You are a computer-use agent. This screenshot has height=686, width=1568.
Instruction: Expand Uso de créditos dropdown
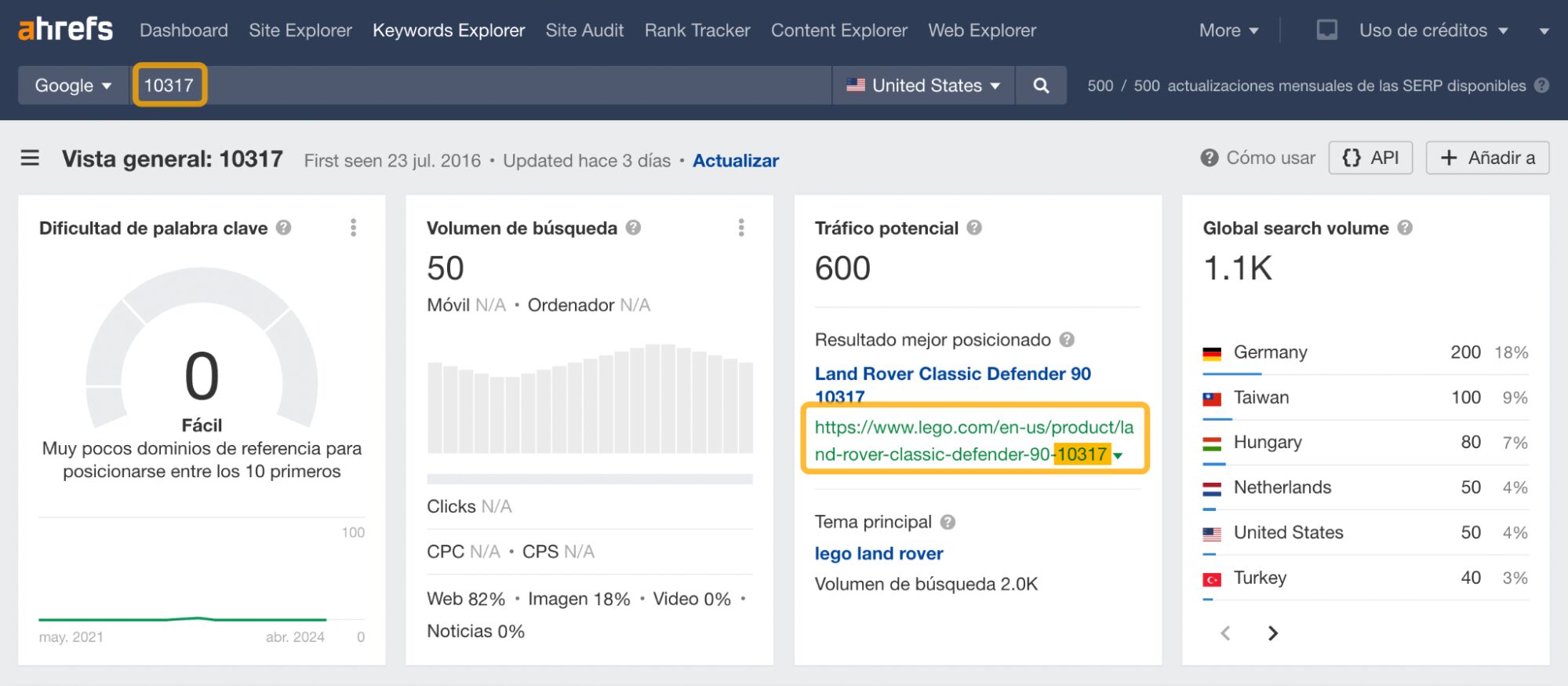pyautogui.click(x=1433, y=31)
